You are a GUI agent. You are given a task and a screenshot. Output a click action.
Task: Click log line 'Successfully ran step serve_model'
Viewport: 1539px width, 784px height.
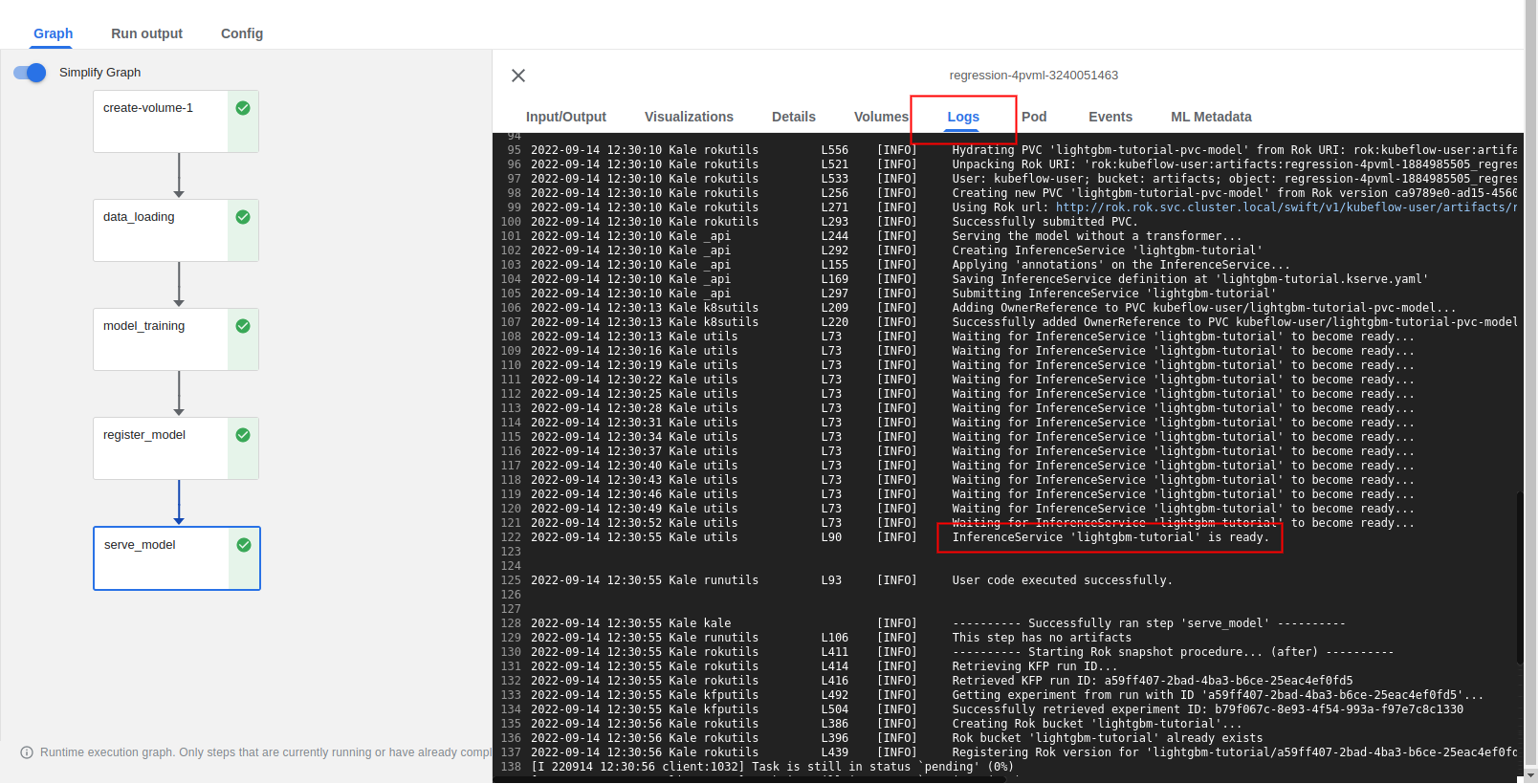click(1149, 623)
